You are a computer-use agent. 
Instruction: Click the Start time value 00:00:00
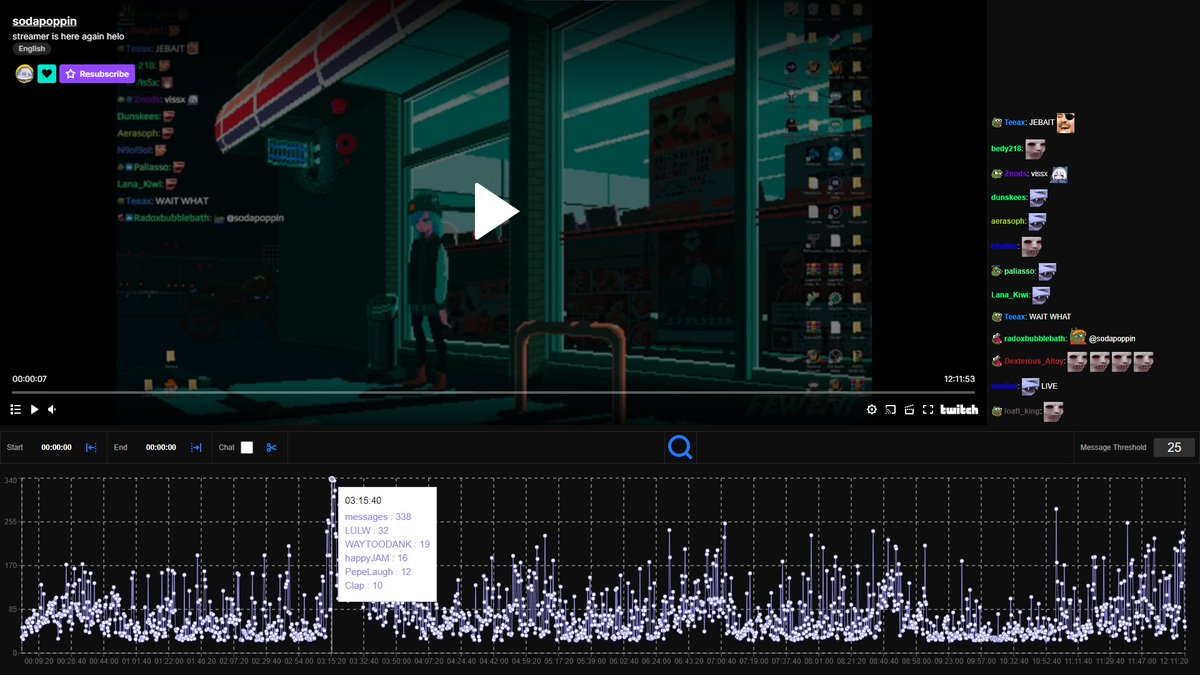point(56,447)
